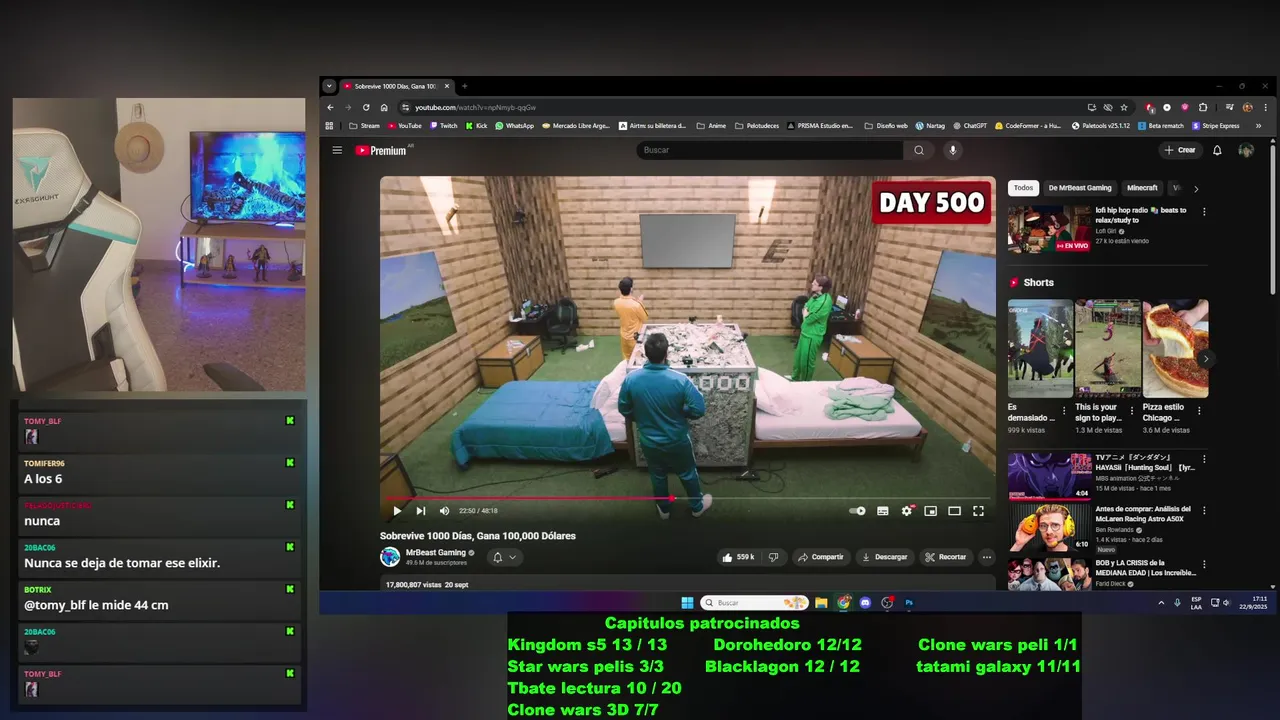1280x720 pixels.
Task: Clip the video with Recortar
Action: [x=945, y=557]
